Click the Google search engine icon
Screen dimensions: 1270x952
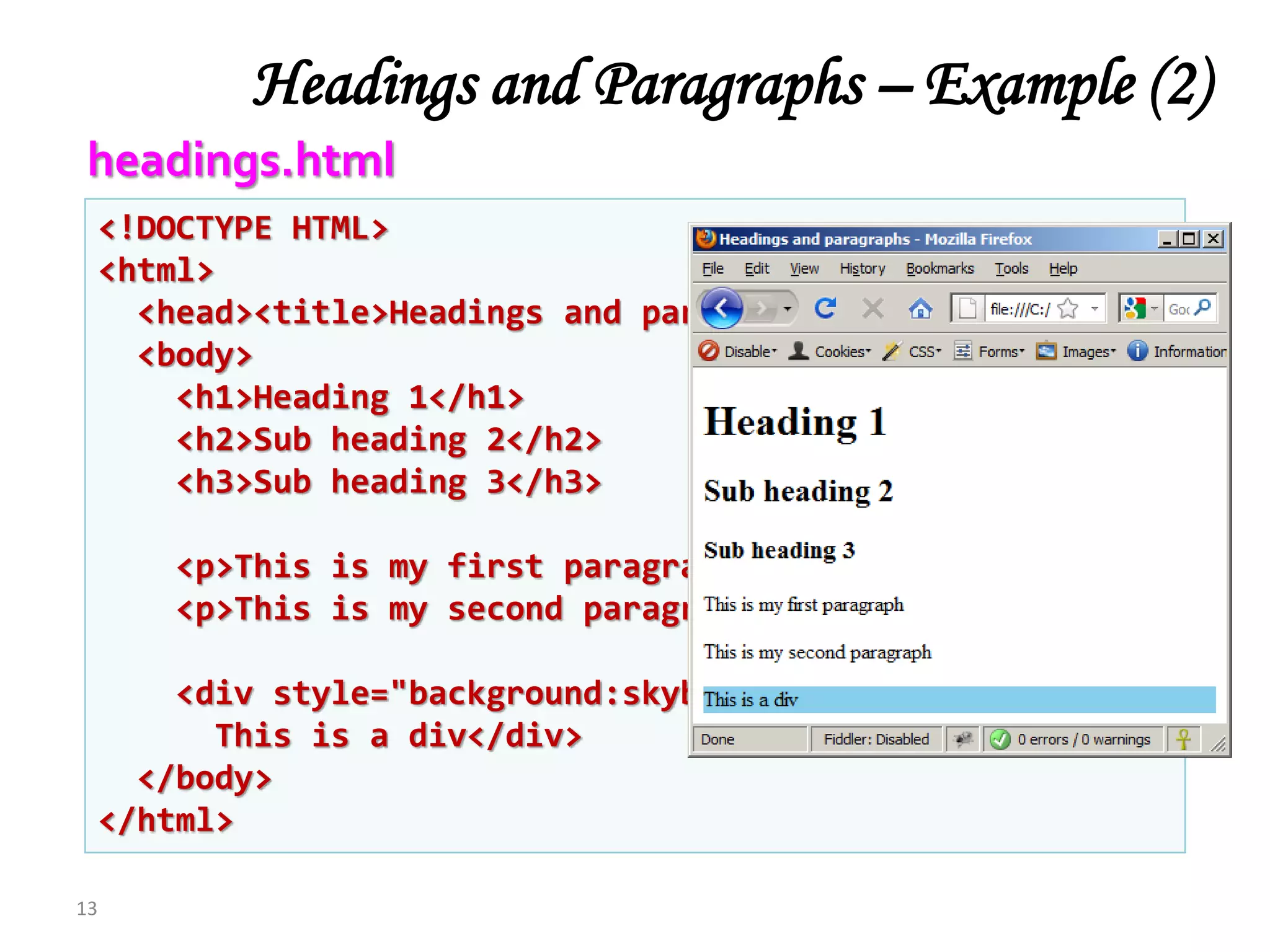(1135, 308)
